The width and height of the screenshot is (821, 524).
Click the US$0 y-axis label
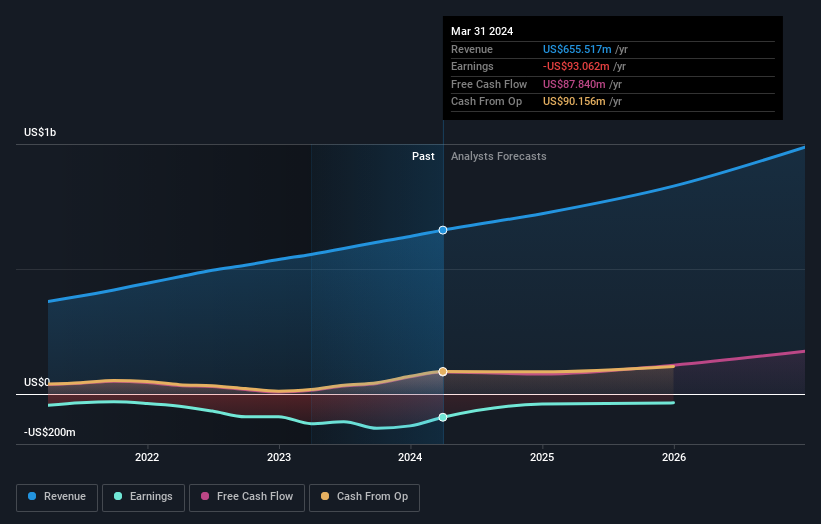point(37,383)
